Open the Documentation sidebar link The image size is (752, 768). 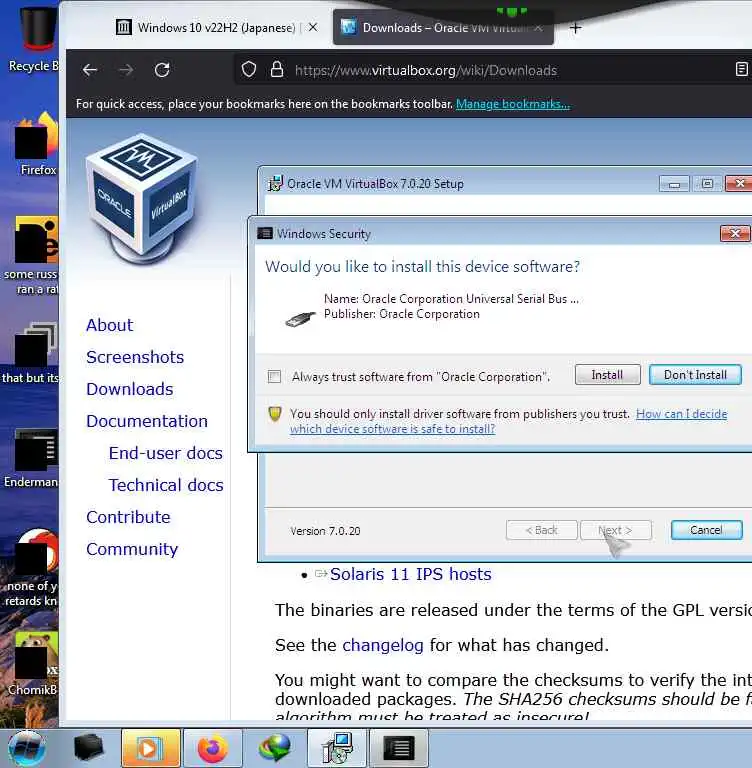click(147, 421)
